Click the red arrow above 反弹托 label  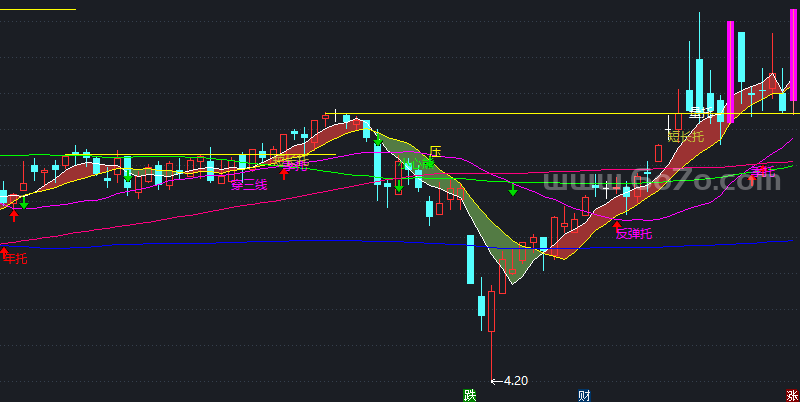click(x=616, y=225)
